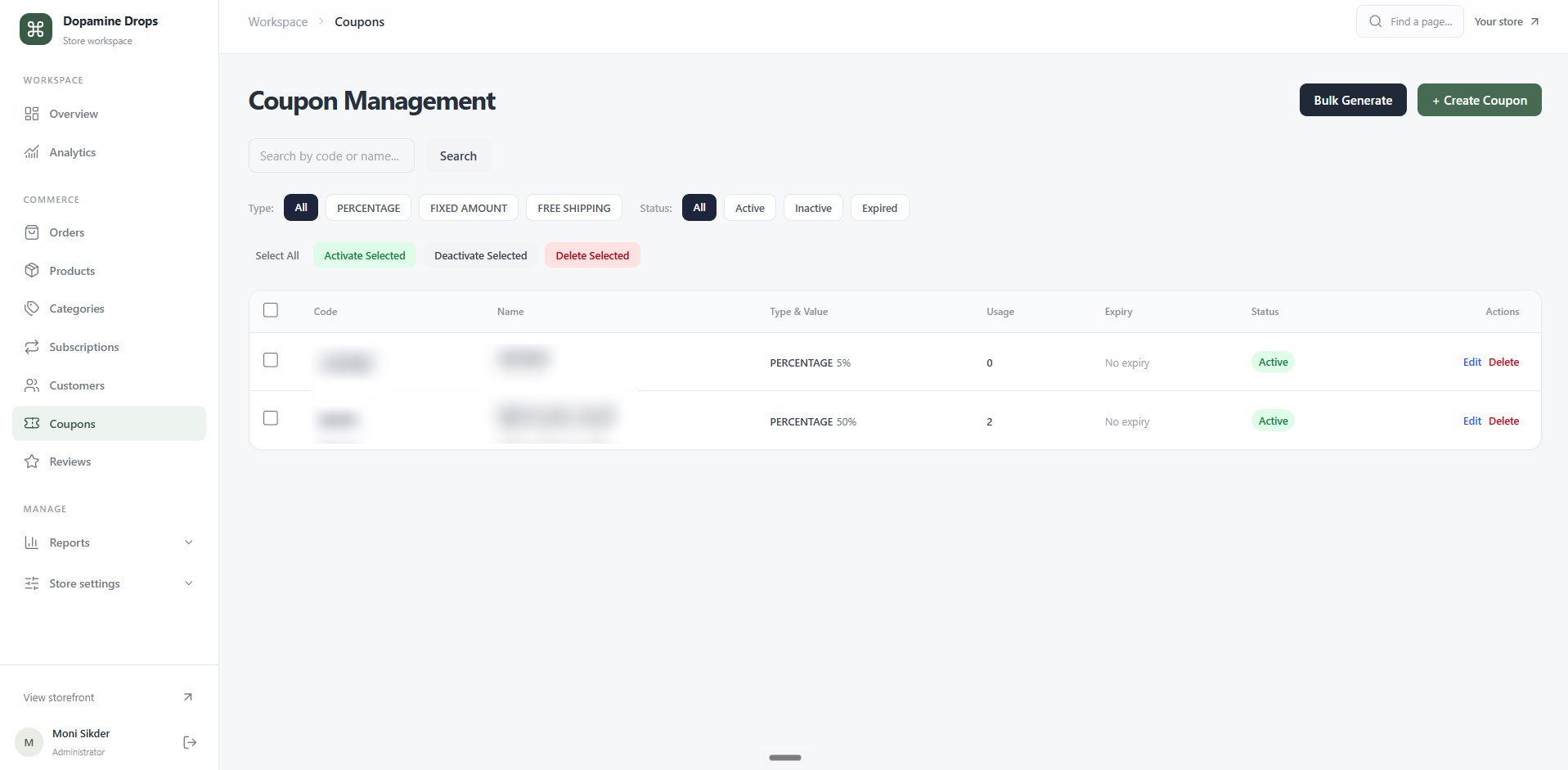Image resolution: width=1568 pixels, height=770 pixels.
Task: Edit the PERCENTAGE 5% coupon
Action: click(x=1471, y=362)
